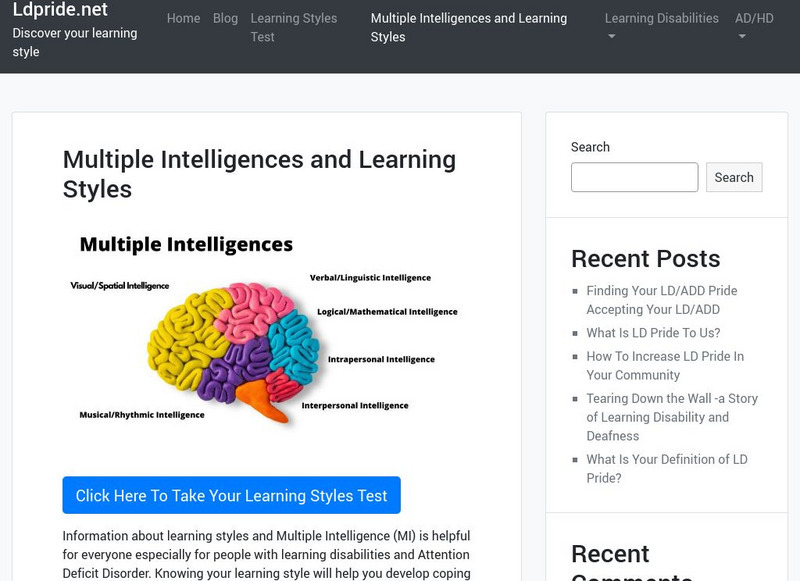Open What Is Your Definition of LD Pride
This screenshot has height=581, width=800.
666,468
